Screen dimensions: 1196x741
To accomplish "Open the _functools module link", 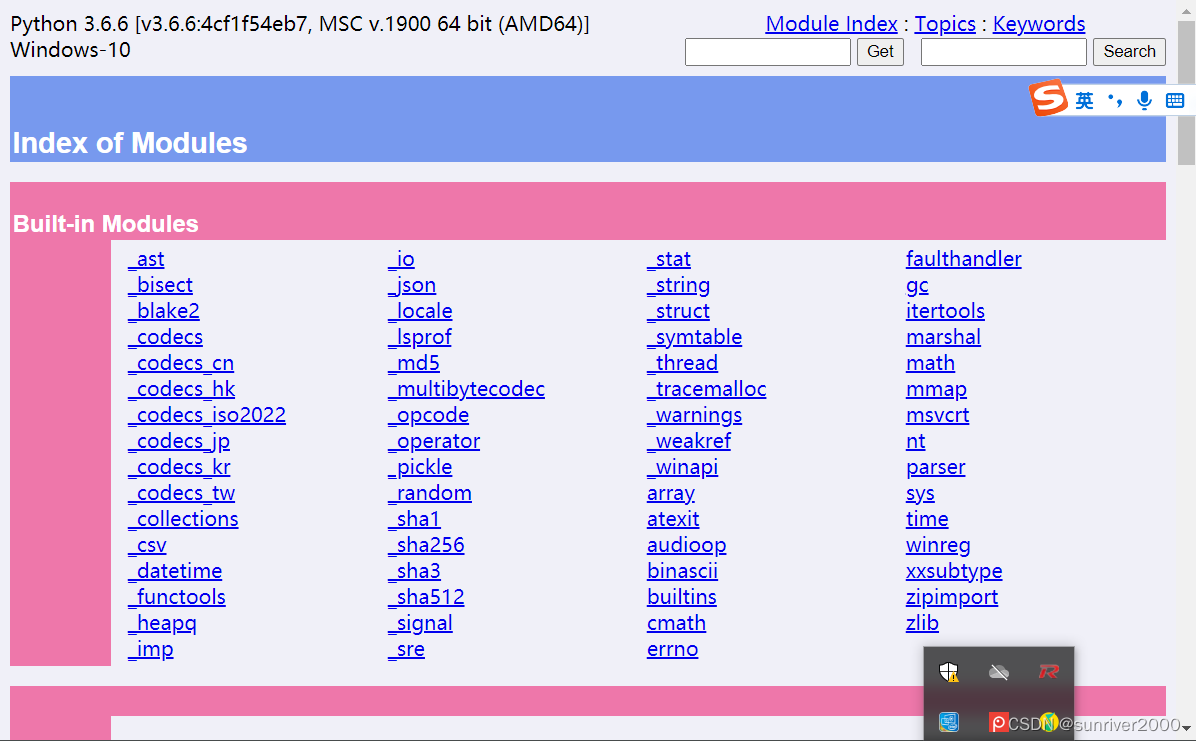I will coord(176,597).
